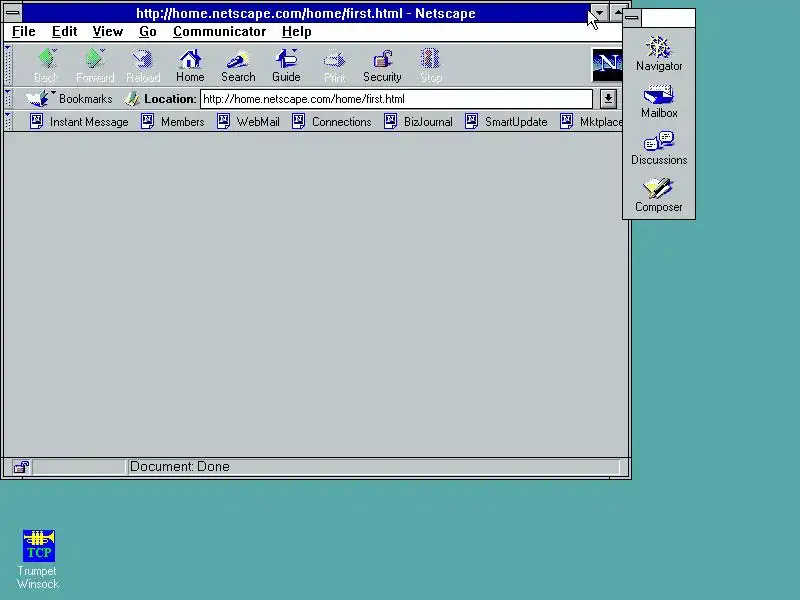Go to the Home page icon
Viewport: 800px width, 600px height.
pos(190,65)
